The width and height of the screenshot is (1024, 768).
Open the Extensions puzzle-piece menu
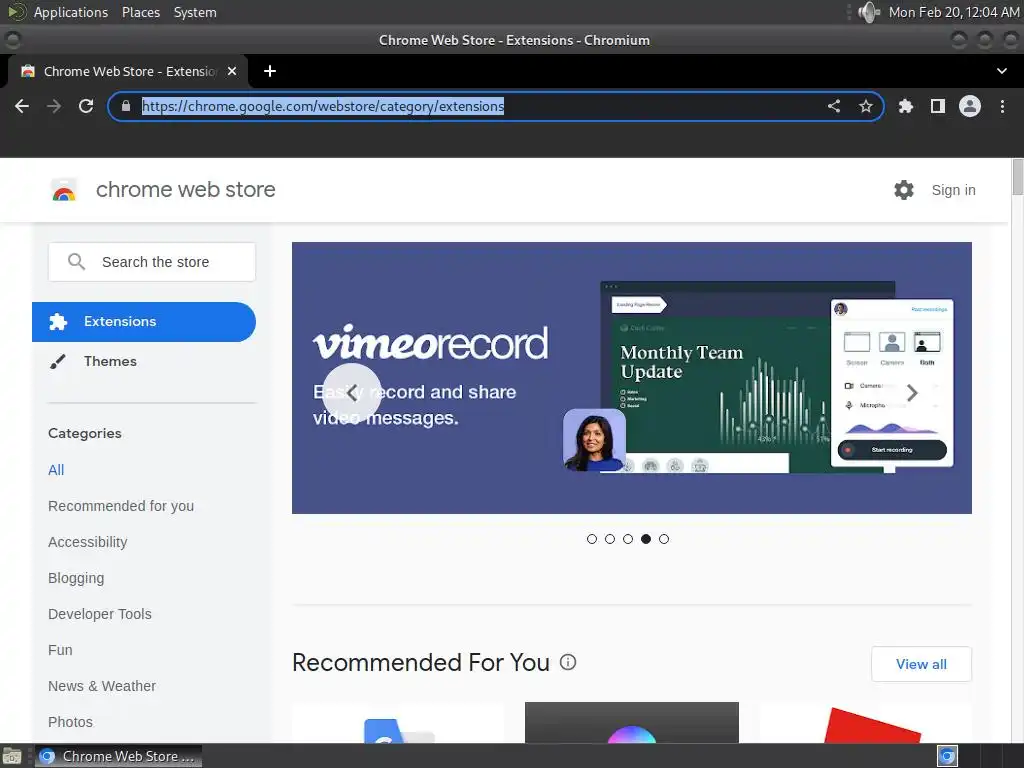tap(906, 106)
